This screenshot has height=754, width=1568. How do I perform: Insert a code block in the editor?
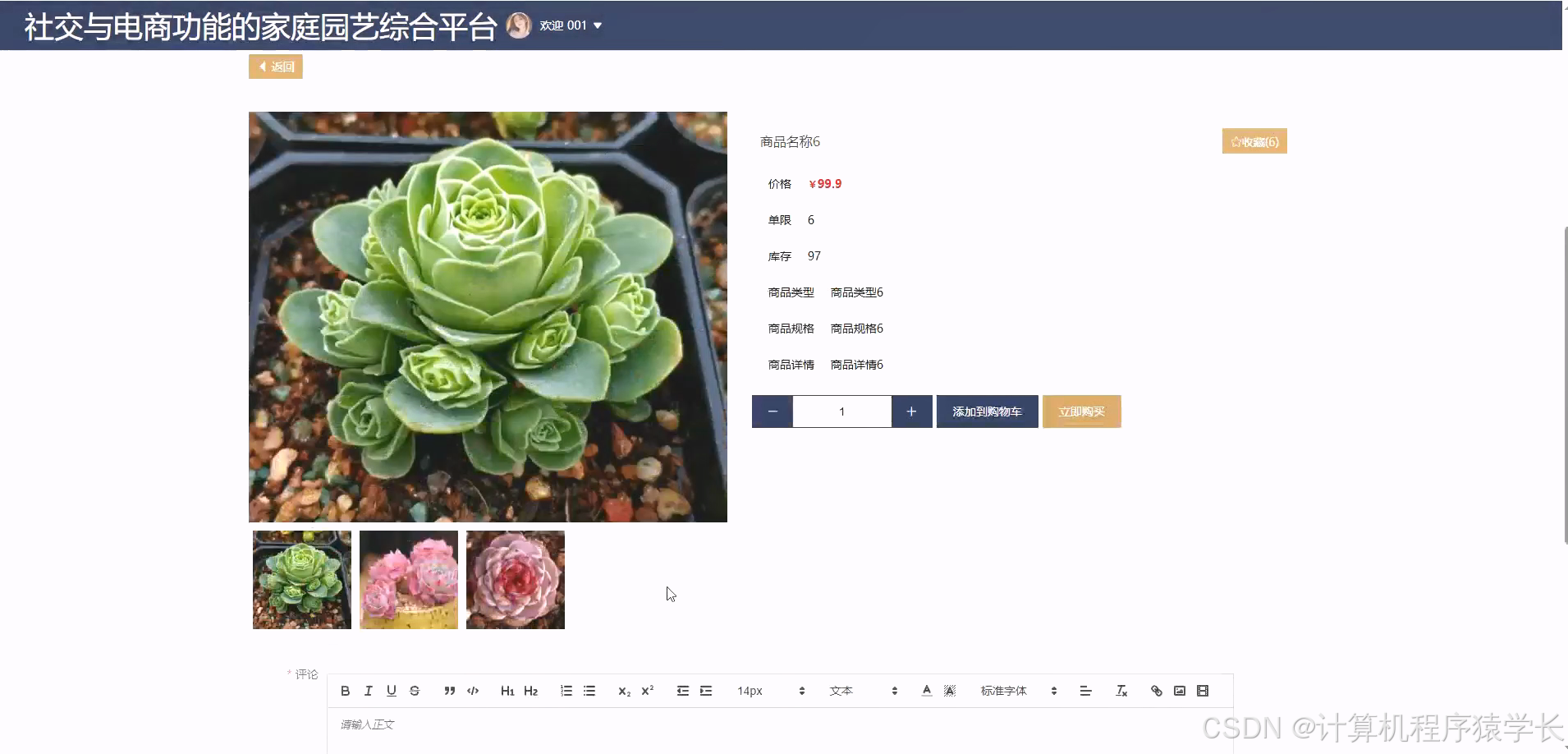(x=473, y=691)
